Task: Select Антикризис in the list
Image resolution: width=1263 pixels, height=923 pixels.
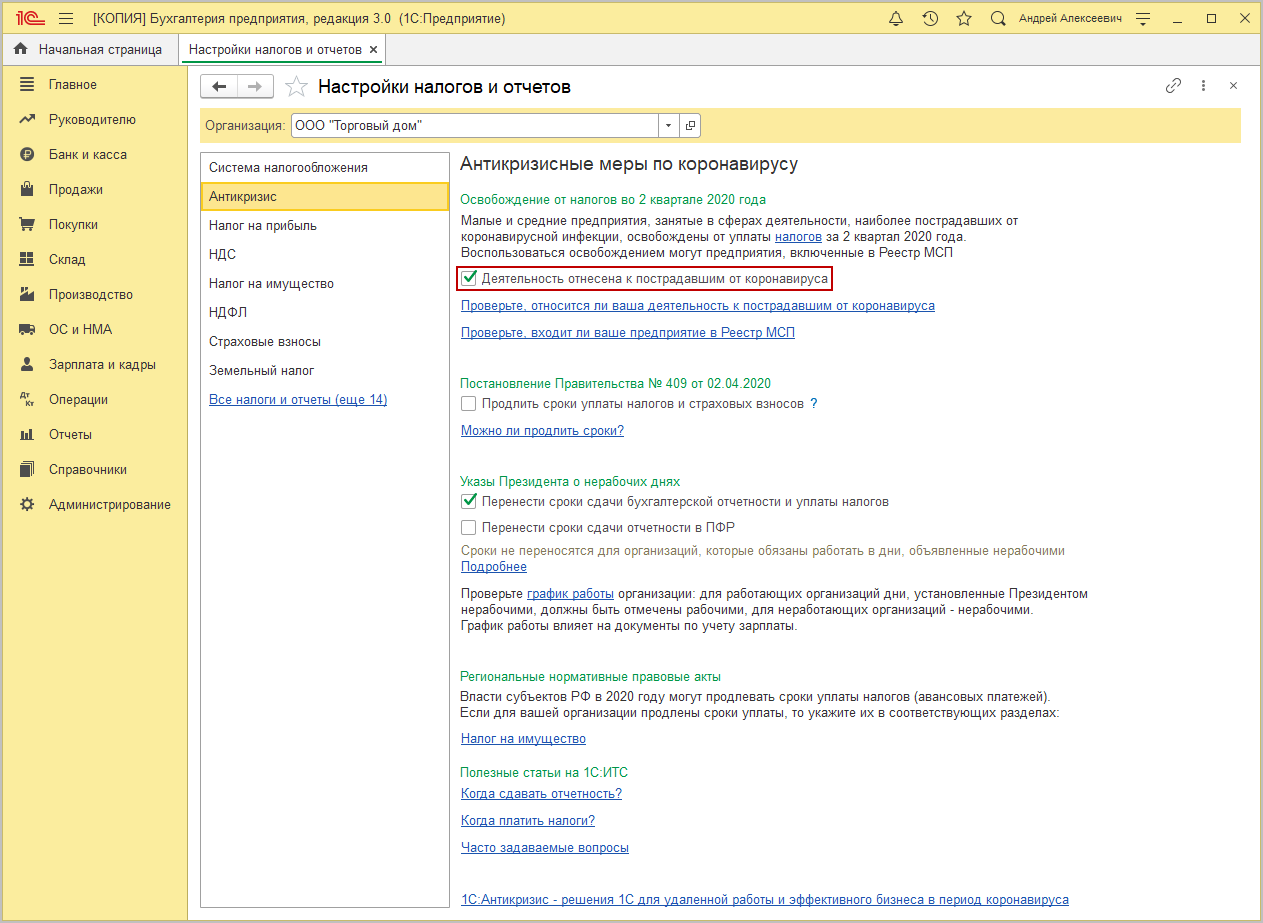Action: click(x=325, y=197)
